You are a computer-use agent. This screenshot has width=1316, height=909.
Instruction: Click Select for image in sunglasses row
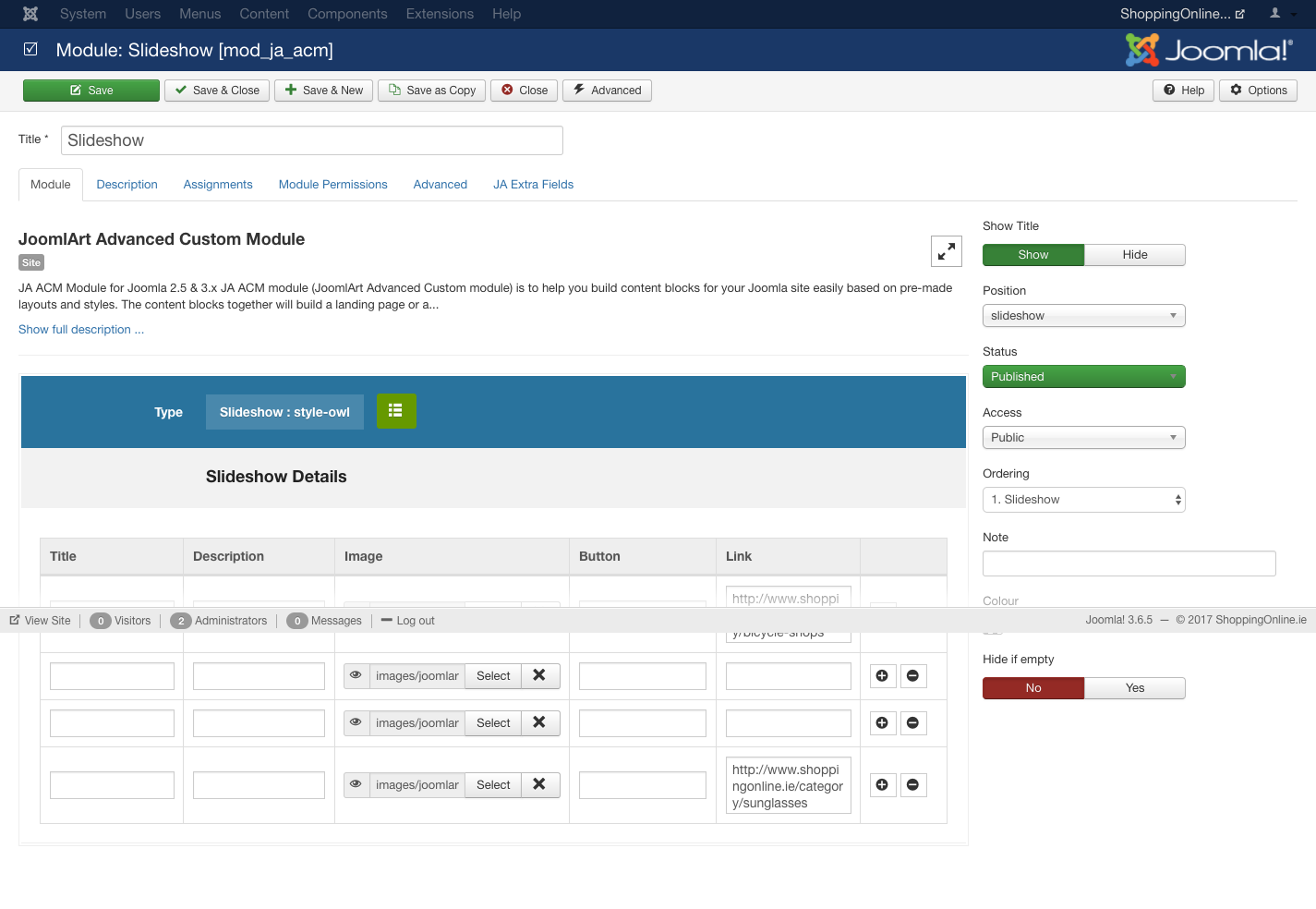click(x=493, y=784)
